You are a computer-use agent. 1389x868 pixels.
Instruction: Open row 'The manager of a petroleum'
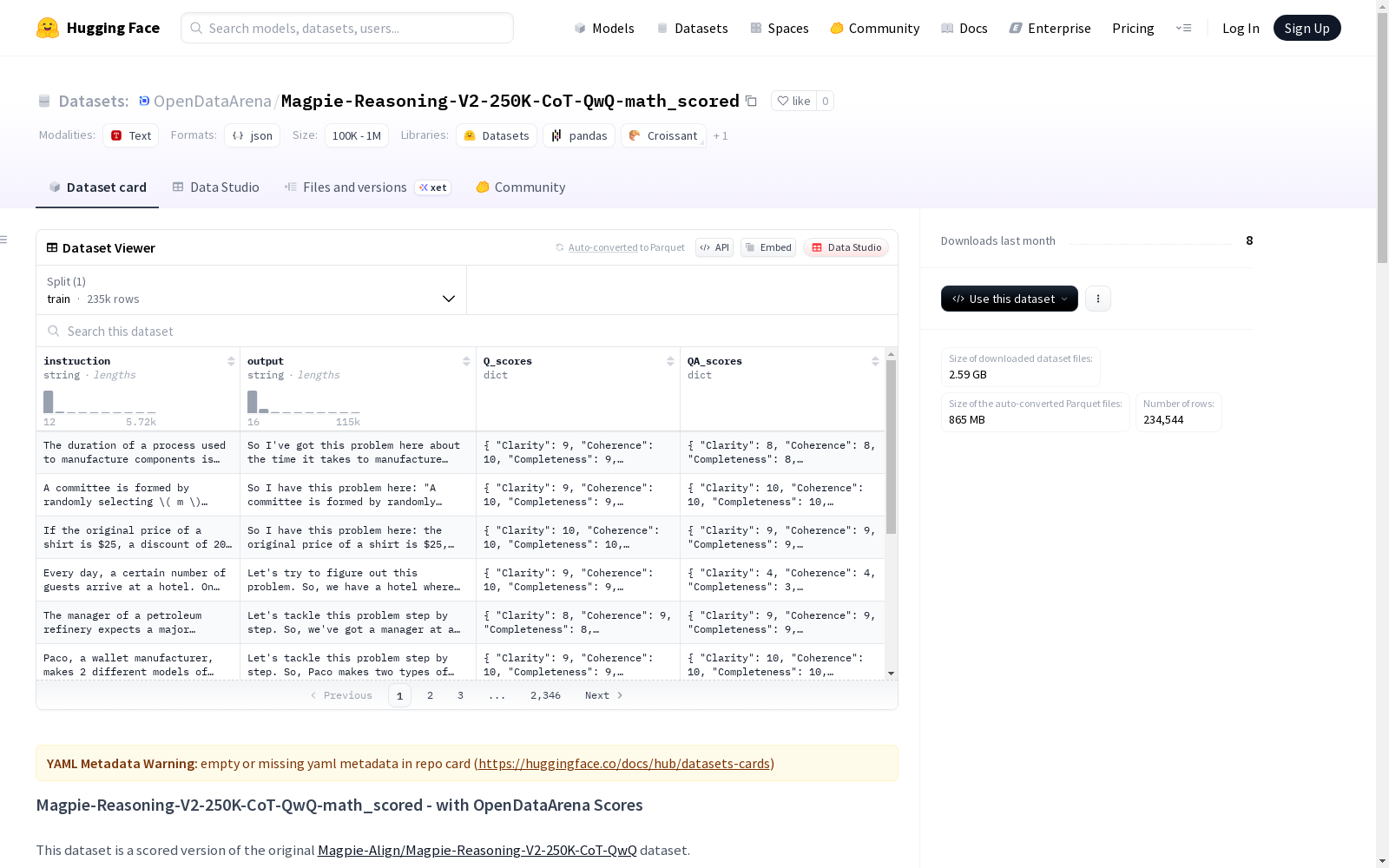point(460,622)
